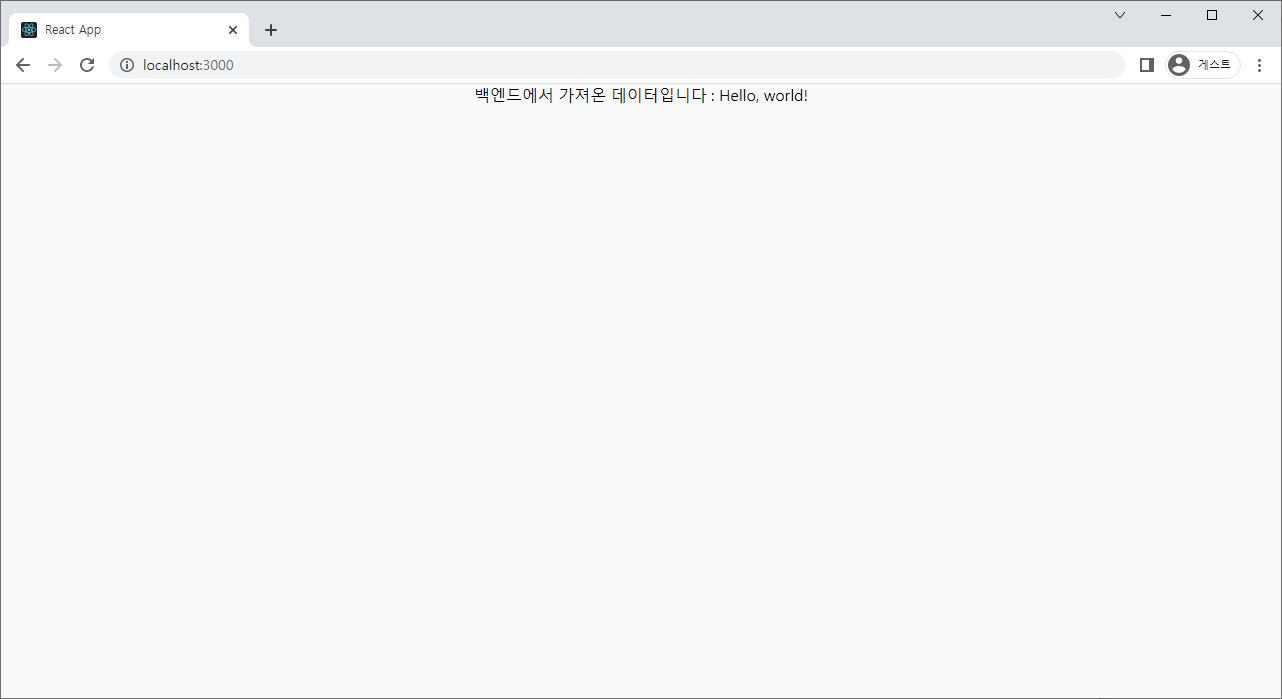
Task: Open the site information icon in the address bar
Action: [x=126, y=64]
